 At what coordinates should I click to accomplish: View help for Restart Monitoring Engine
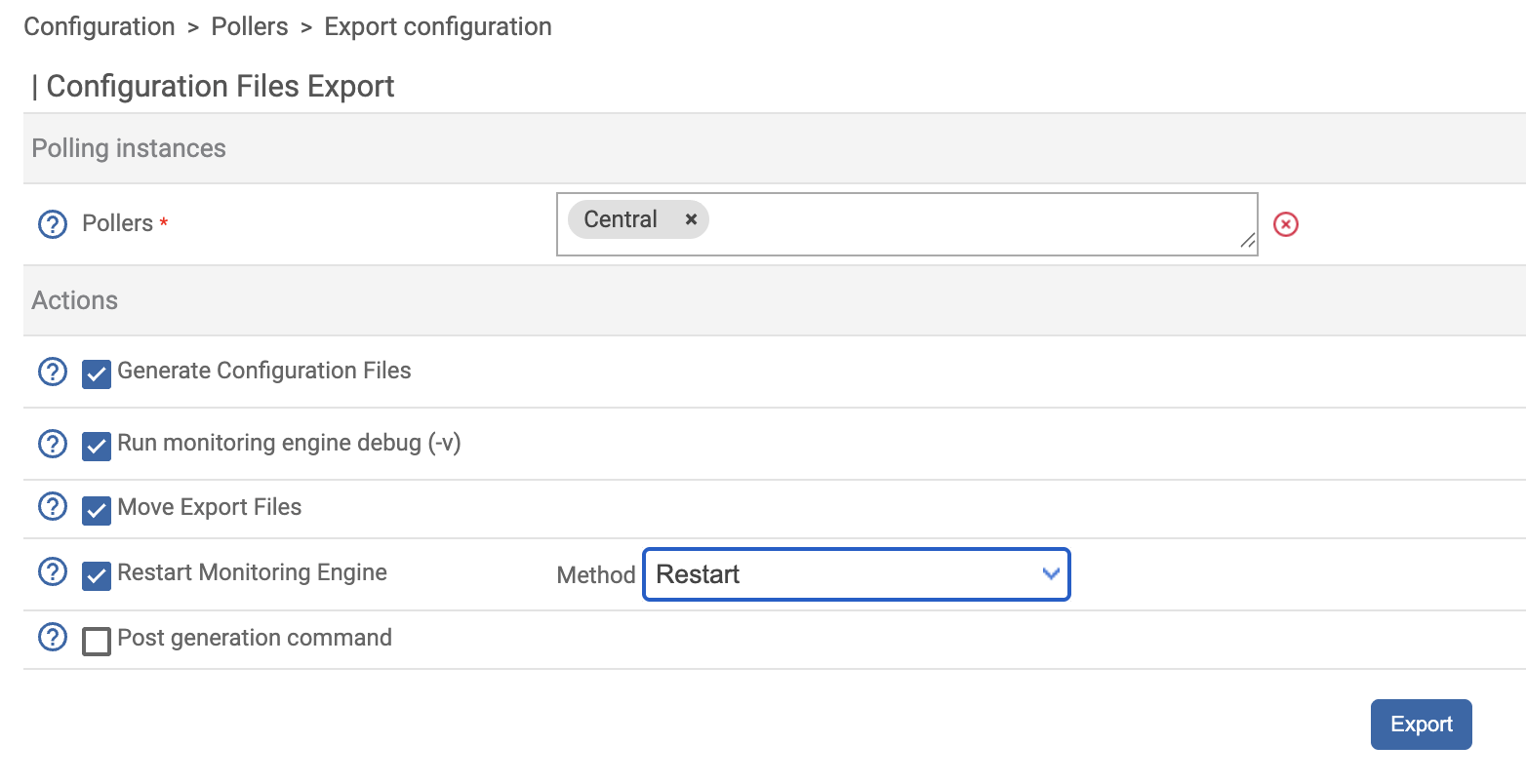click(52, 572)
